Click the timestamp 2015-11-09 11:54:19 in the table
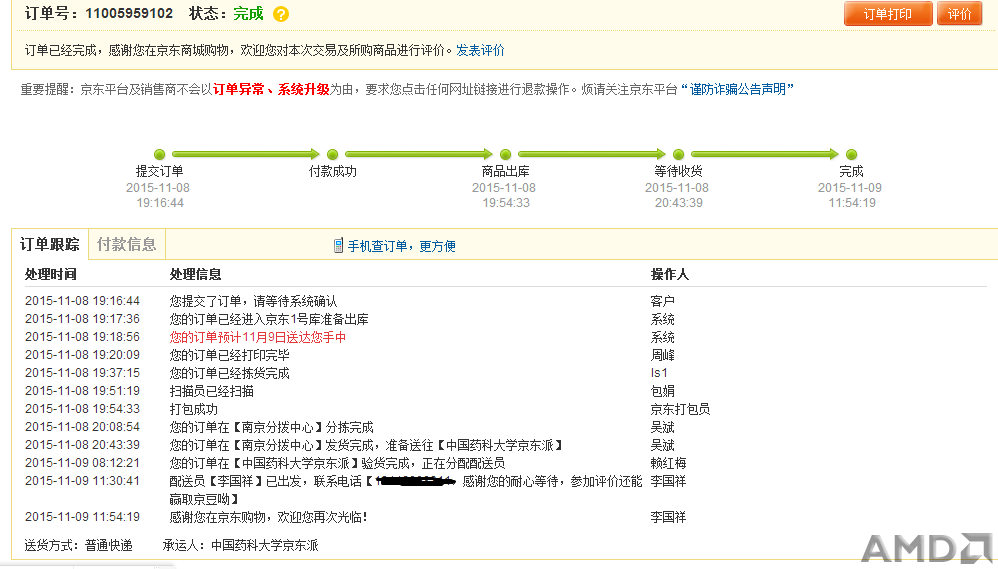Image resolution: width=998 pixels, height=569 pixels. click(x=82, y=517)
